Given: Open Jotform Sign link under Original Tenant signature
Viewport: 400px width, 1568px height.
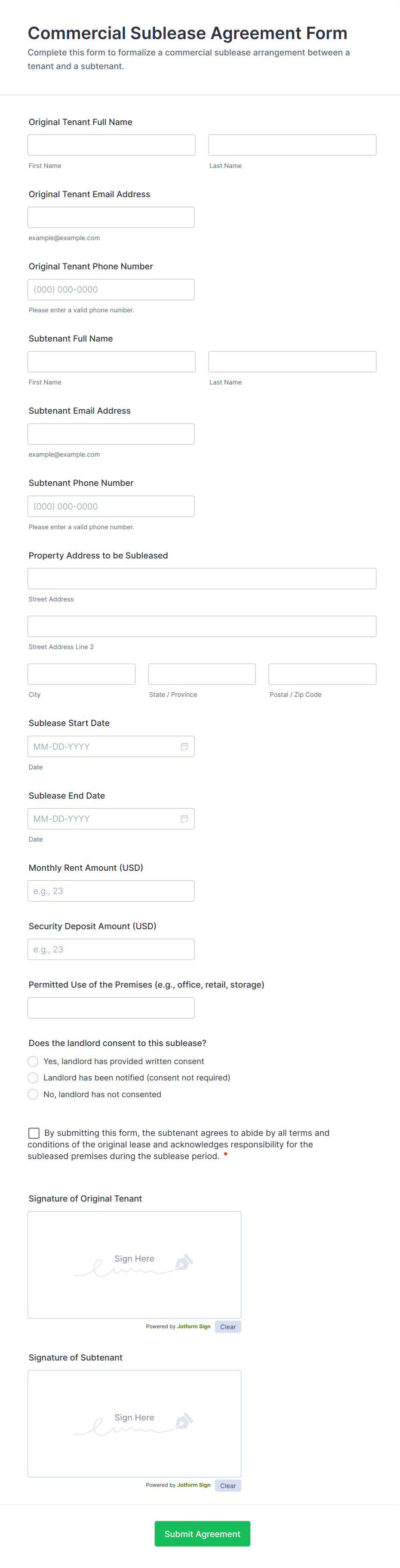Looking at the screenshot, I should coord(194,1326).
